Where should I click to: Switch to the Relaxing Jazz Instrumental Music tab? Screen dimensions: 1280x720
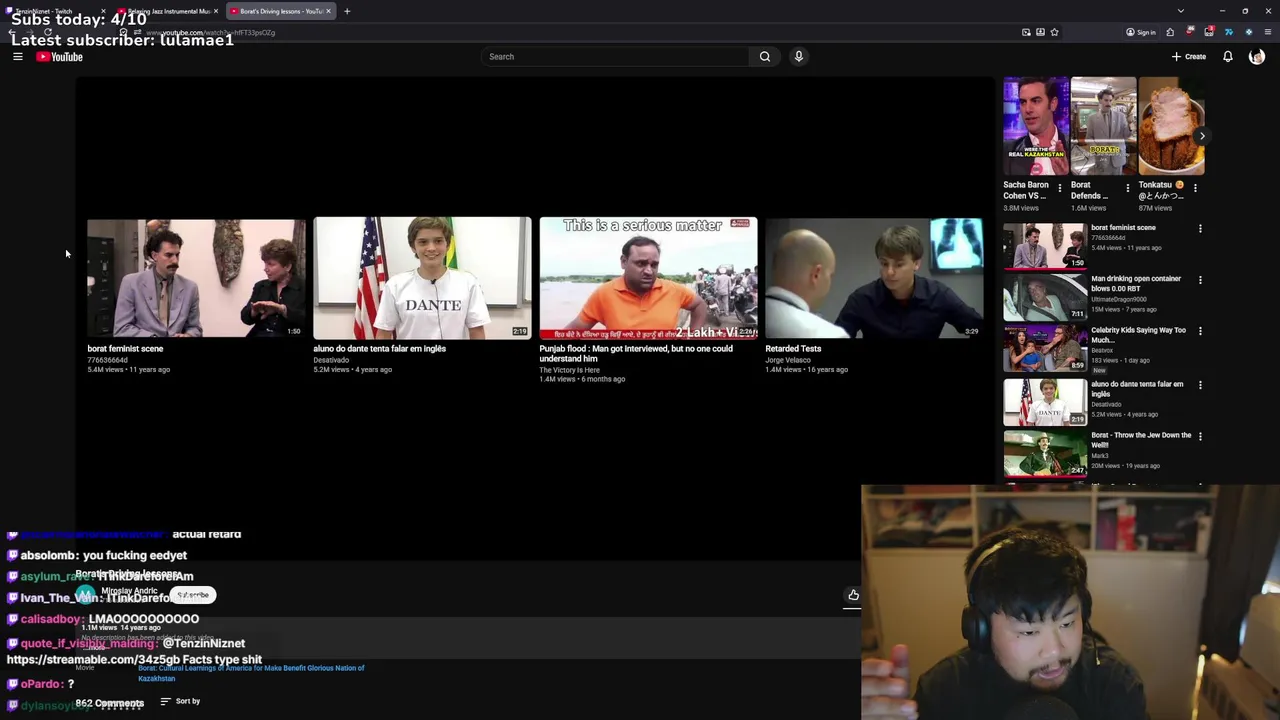point(166,11)
